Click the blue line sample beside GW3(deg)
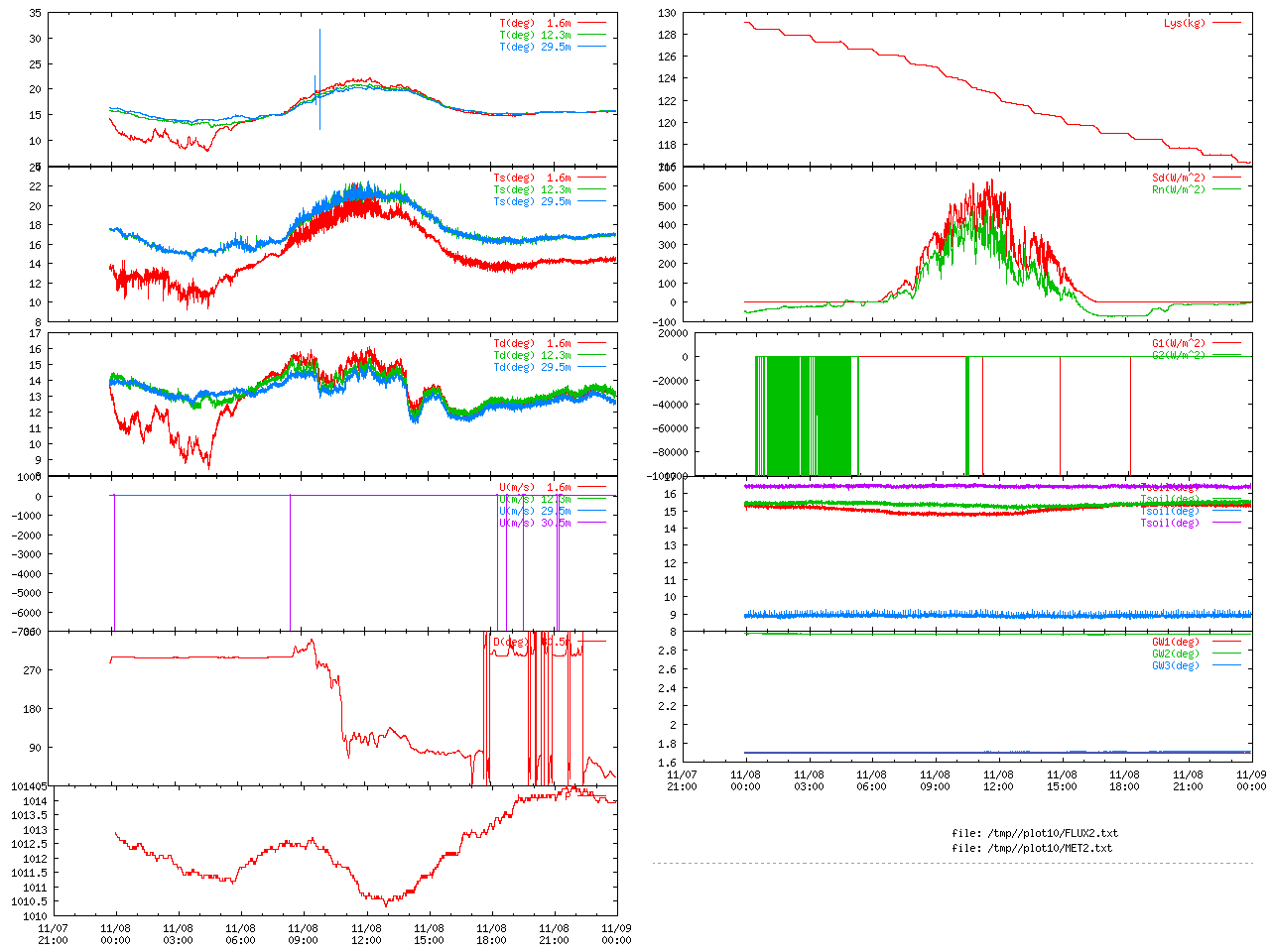 point(1226,665)
